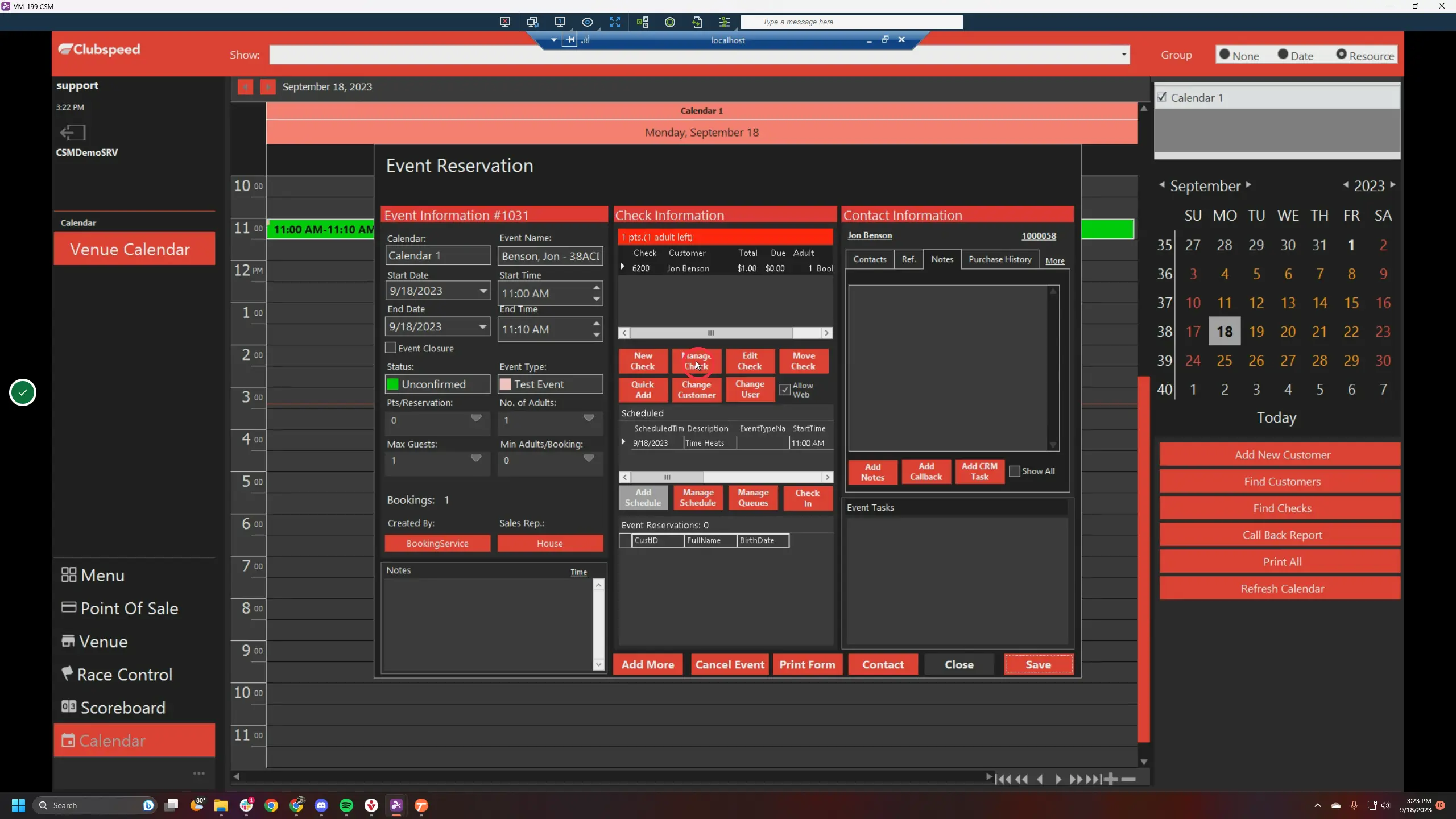Viewport: 1456px width, 819px height.
Task: Open Point Of Sale from sidebar
Action: pyautogui.click(x=120, y=608)
